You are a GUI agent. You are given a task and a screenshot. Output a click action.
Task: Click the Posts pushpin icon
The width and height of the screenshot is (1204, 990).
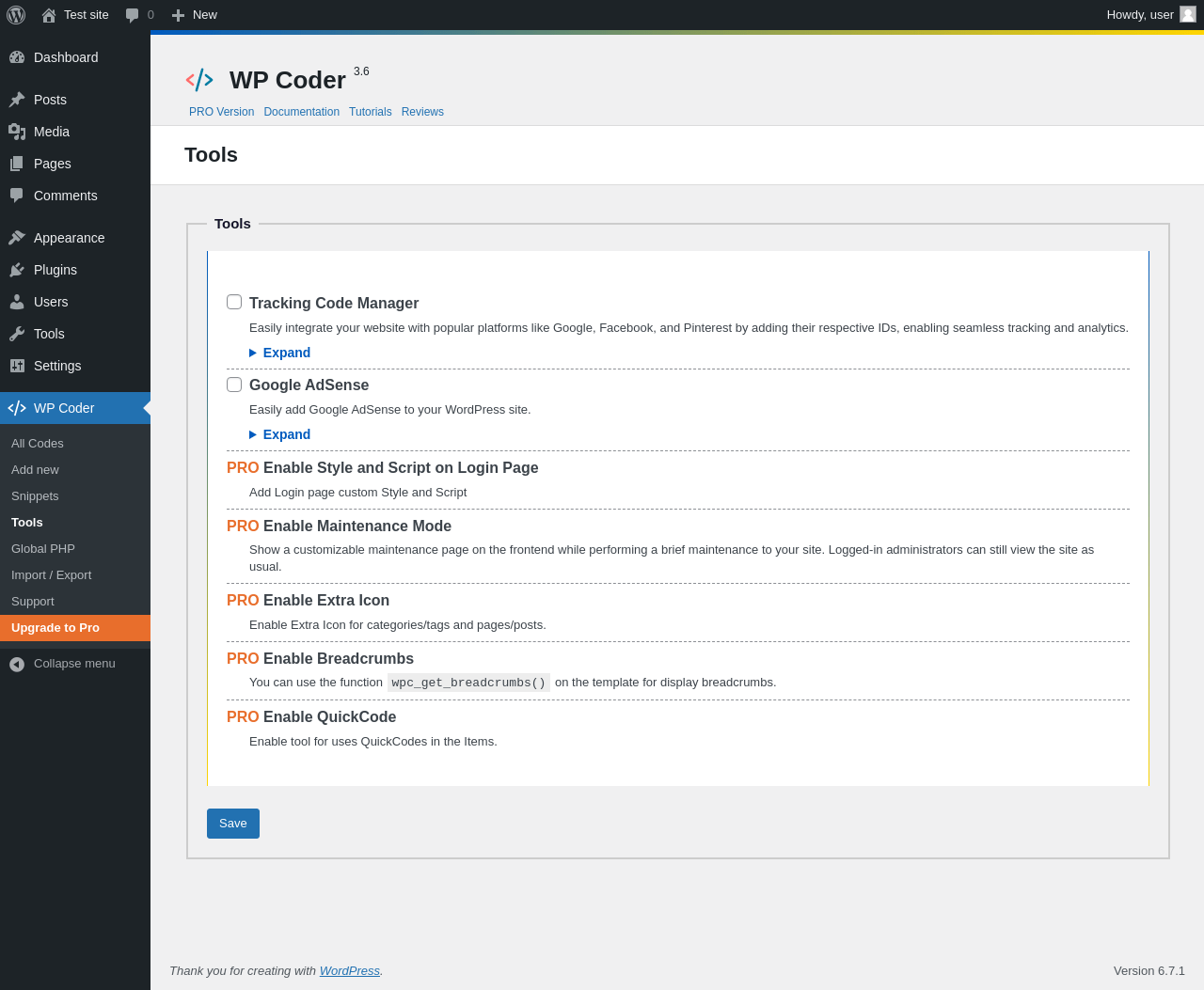coord(17,100)
